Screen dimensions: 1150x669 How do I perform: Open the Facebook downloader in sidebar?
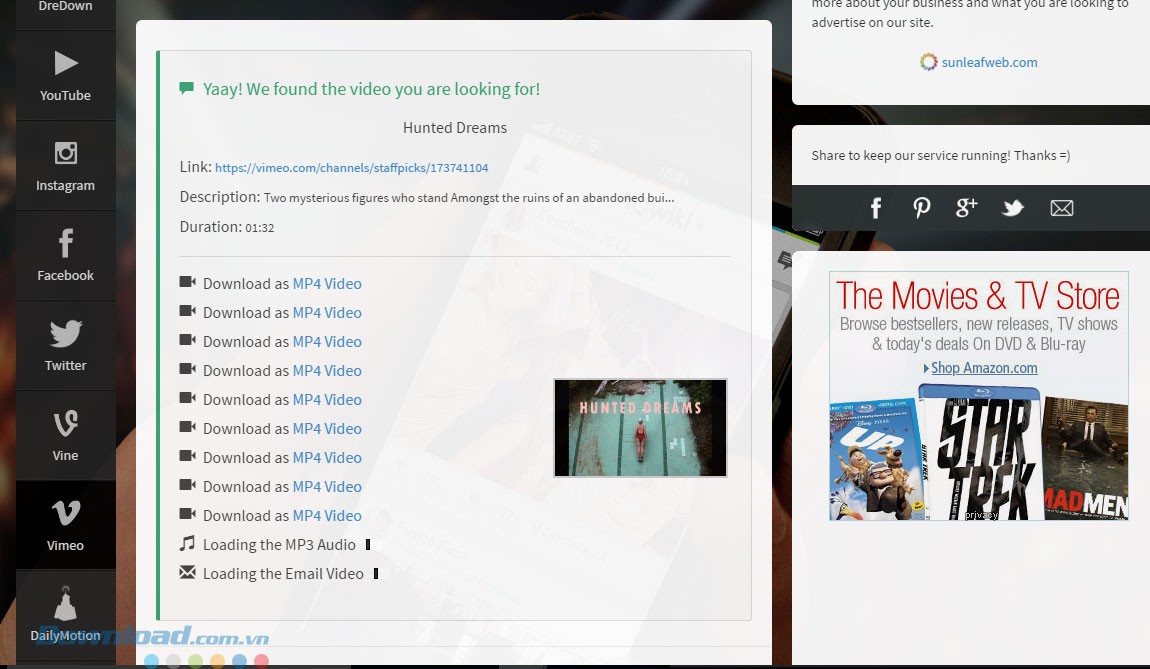point(65,256)
